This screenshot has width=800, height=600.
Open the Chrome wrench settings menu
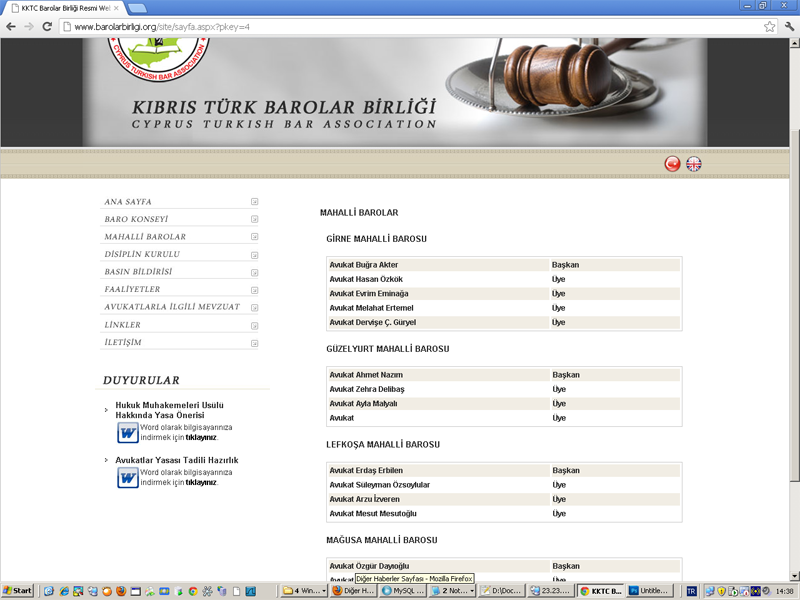point(789,27)
